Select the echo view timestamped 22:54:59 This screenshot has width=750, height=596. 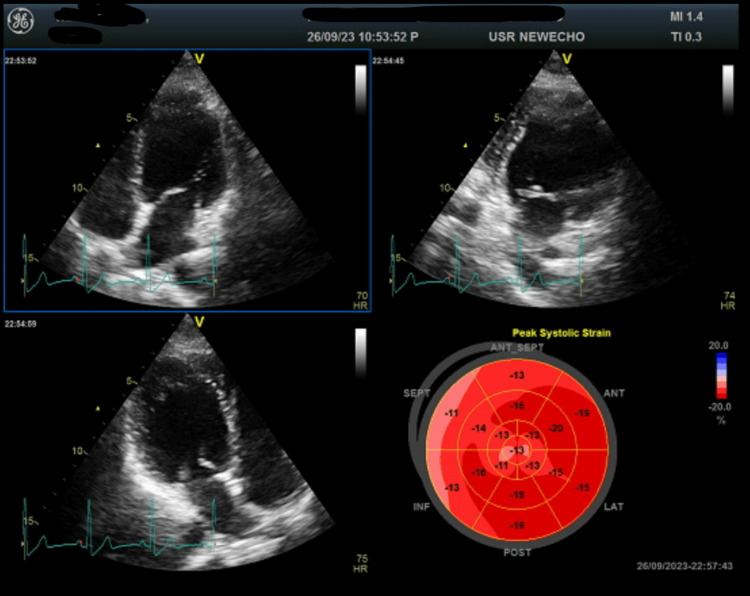188,442
